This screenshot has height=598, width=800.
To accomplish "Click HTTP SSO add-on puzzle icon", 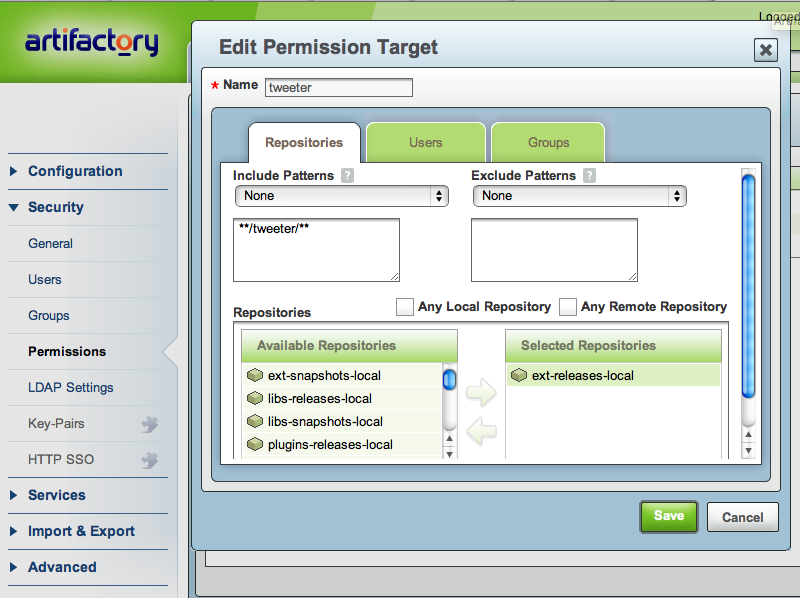I will pos(149,460).
